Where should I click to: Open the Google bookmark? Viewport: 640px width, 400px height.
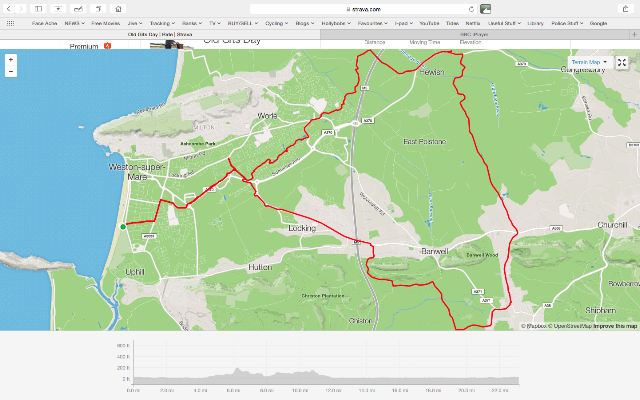[598, 23]
